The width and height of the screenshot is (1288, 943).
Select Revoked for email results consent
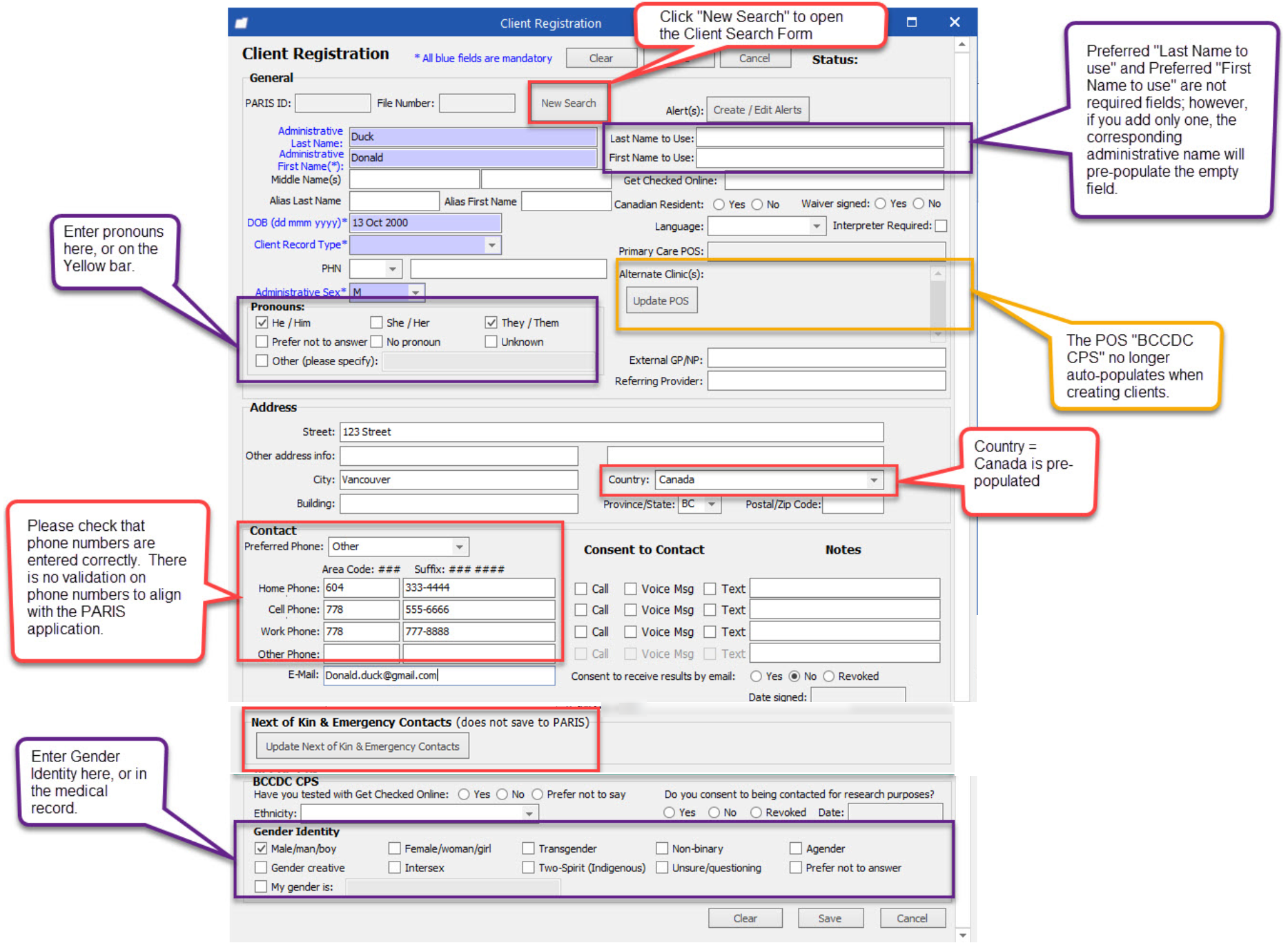click(829, 677)
